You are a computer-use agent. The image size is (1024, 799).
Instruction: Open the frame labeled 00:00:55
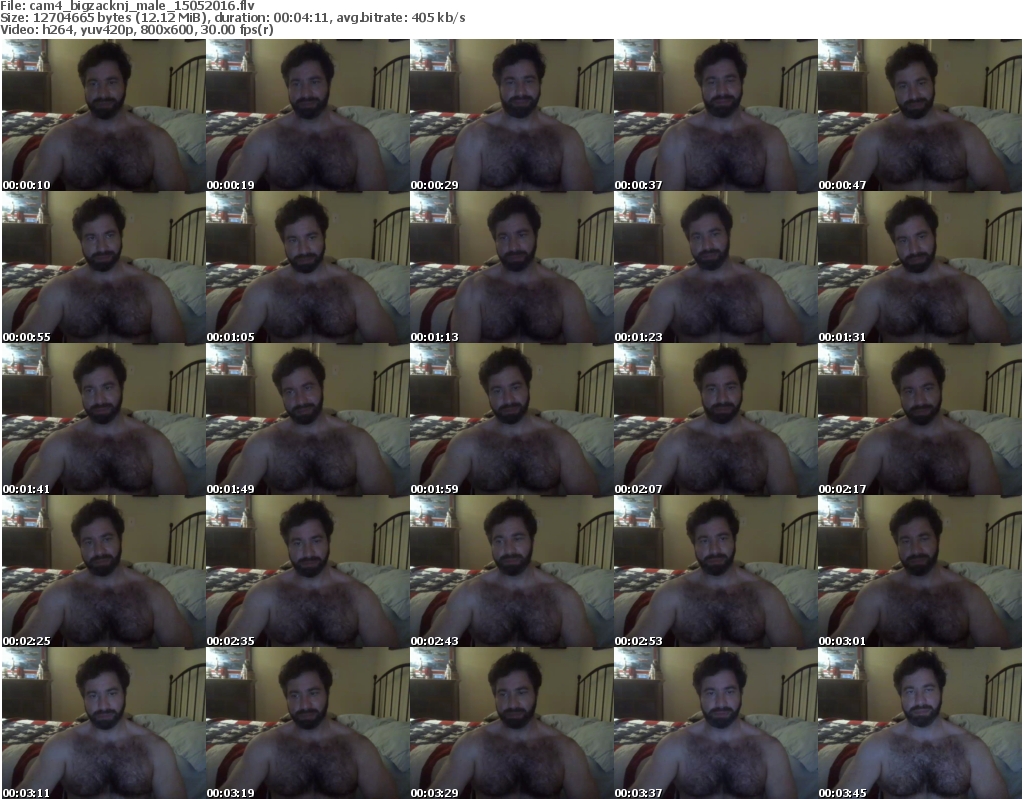(x=104, y=267)
